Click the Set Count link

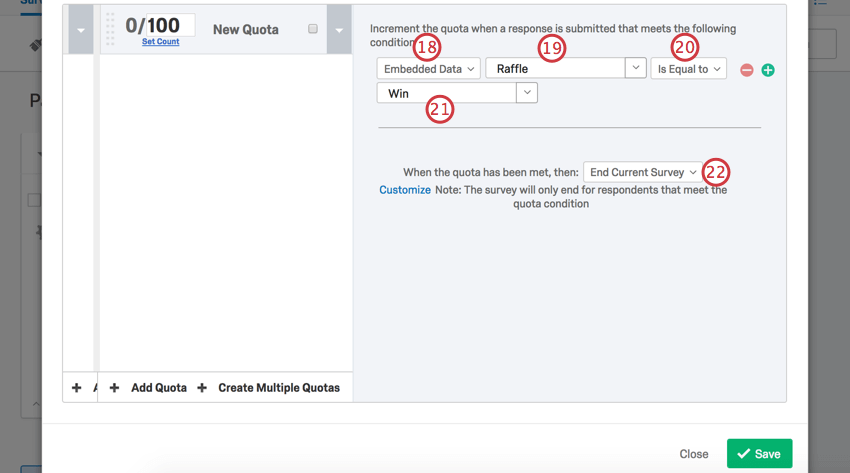(160, 42)
